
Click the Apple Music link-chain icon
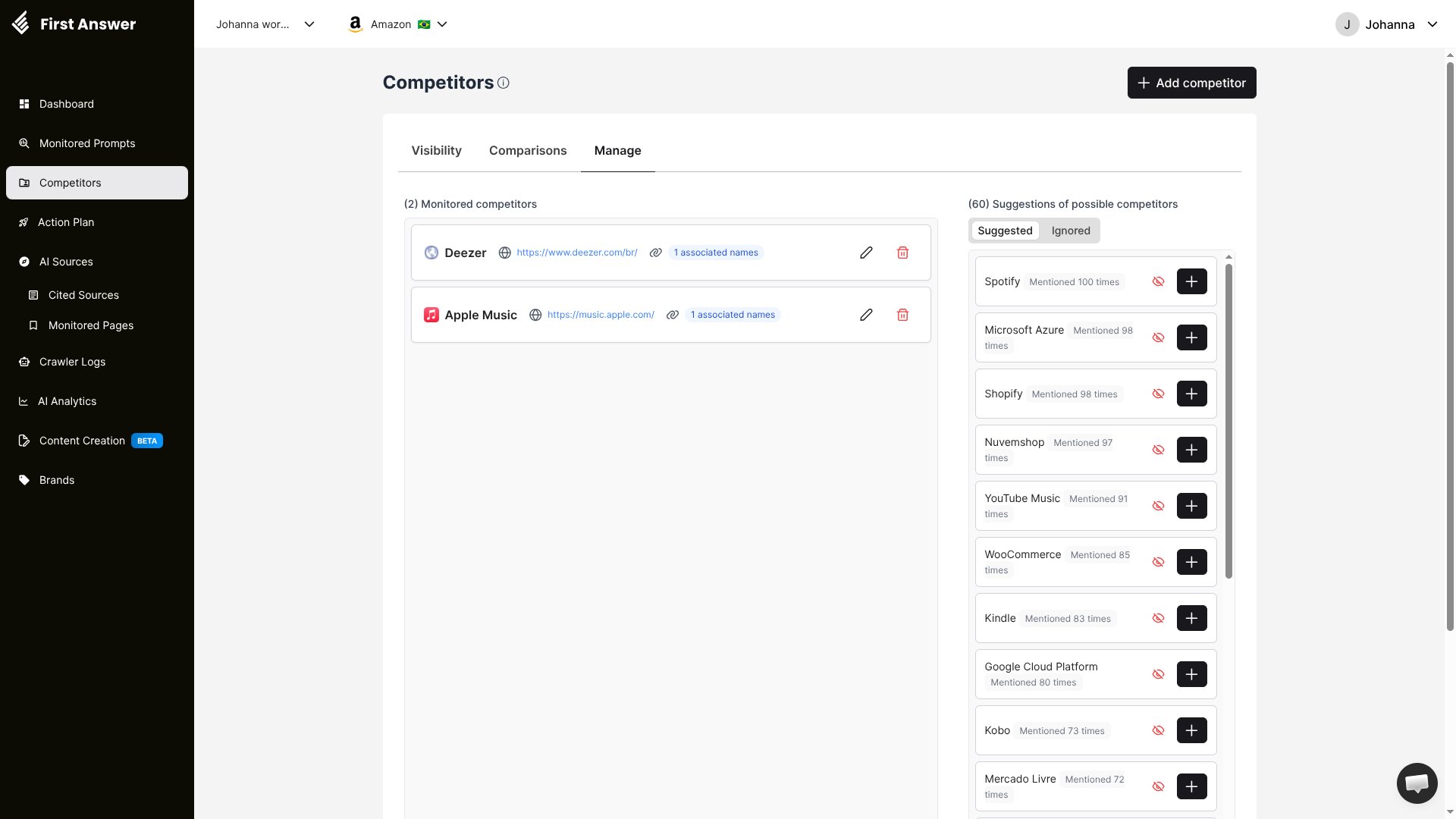(672, 315)
